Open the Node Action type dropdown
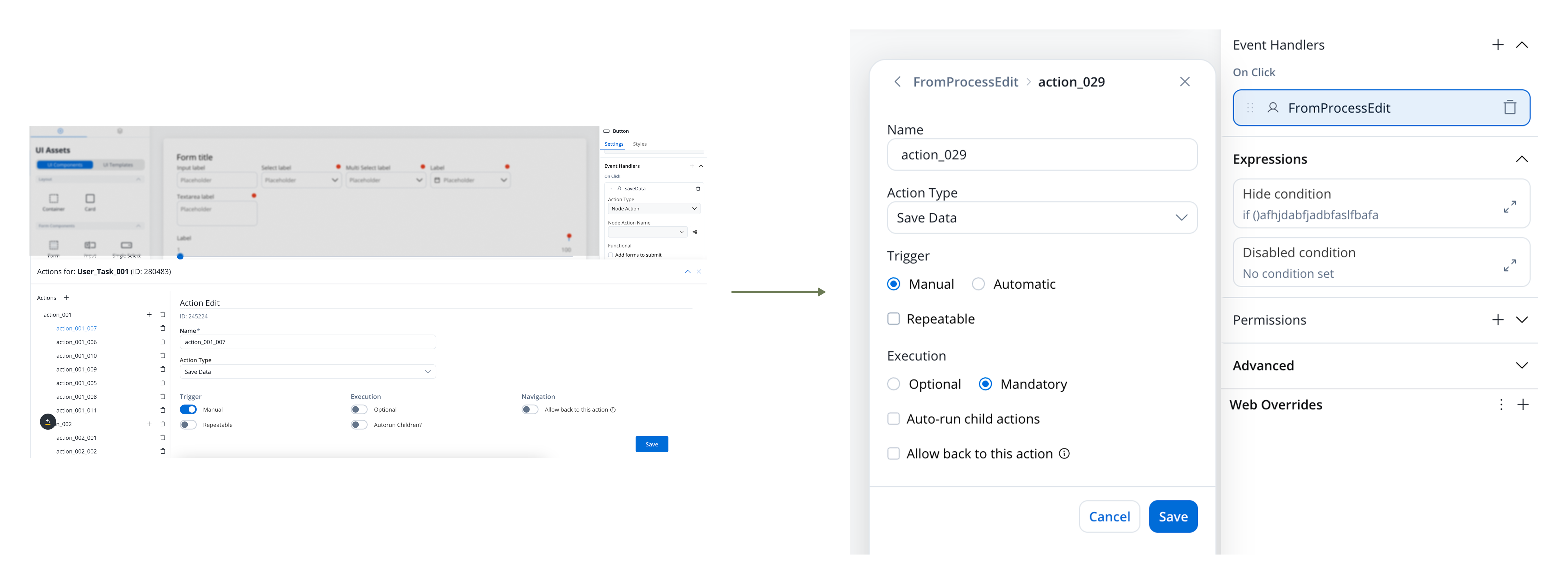 (654, 209)
